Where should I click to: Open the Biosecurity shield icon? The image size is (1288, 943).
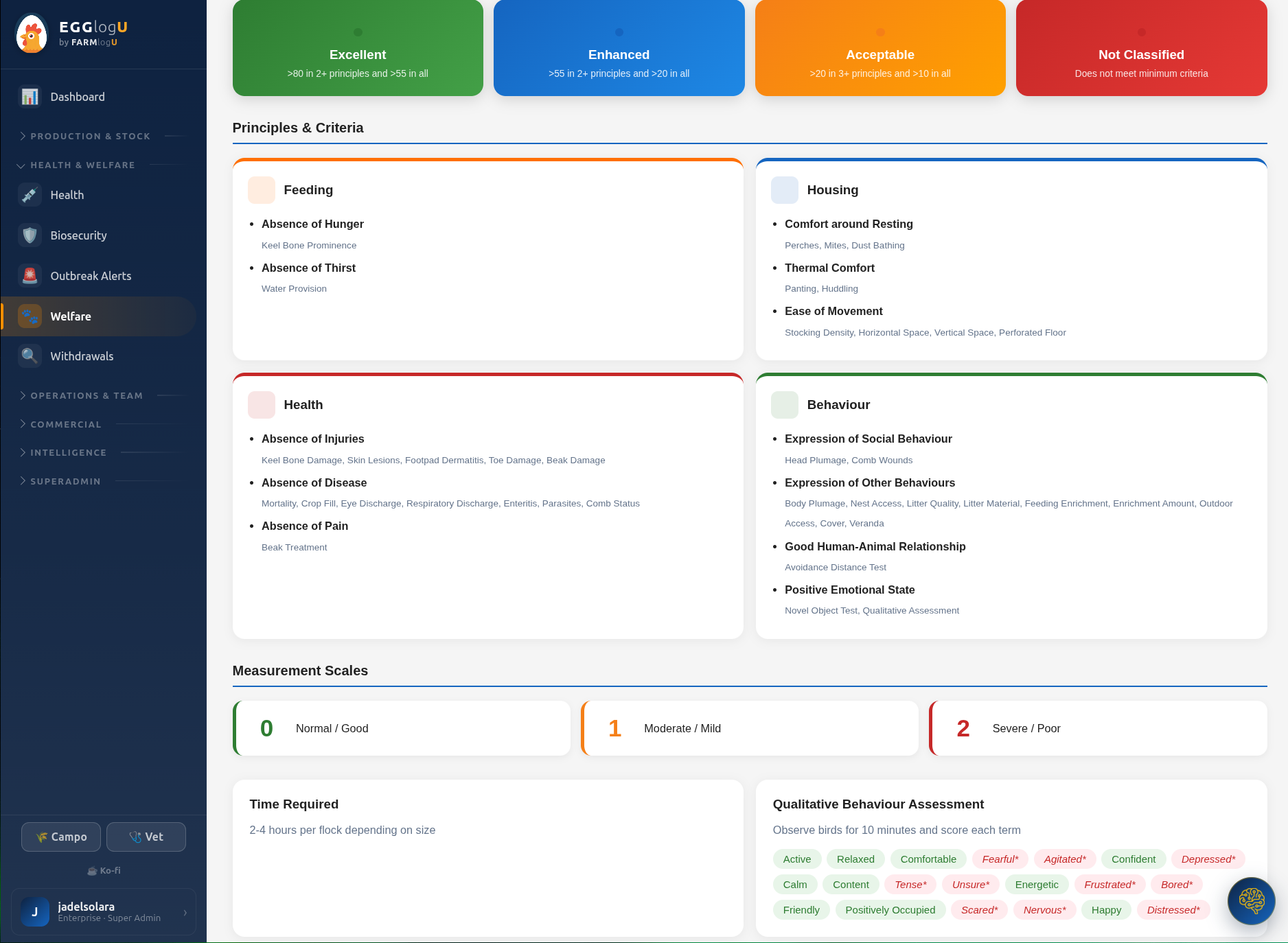30,235
